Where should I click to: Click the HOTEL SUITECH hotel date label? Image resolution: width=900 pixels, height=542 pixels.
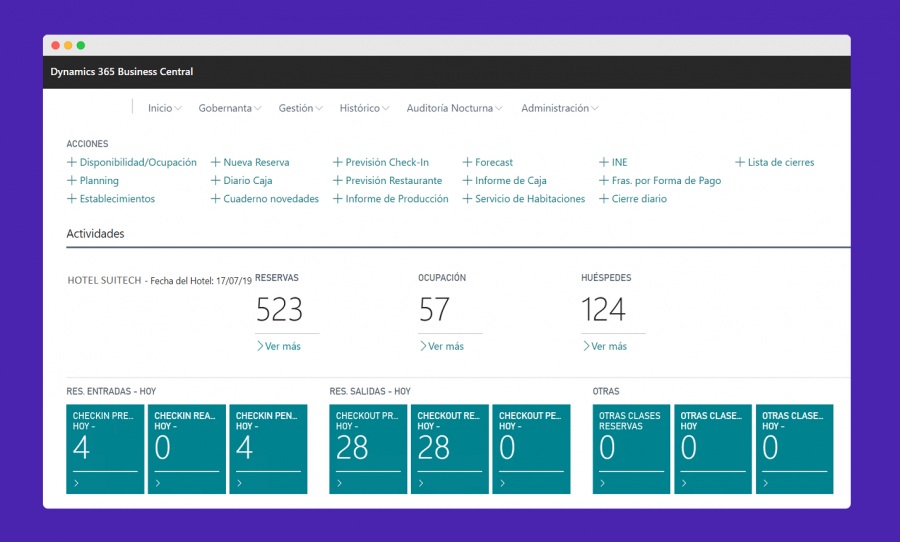[x=160, y=281]
